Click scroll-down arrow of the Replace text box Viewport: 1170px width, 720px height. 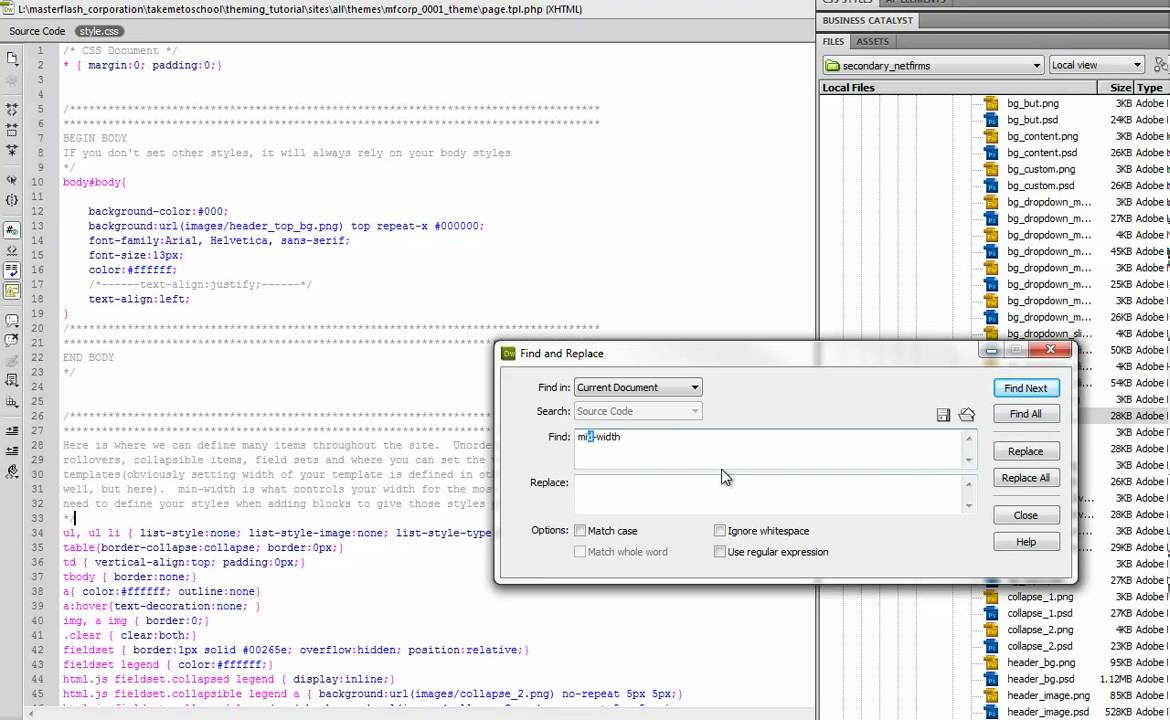pos(969,505)
